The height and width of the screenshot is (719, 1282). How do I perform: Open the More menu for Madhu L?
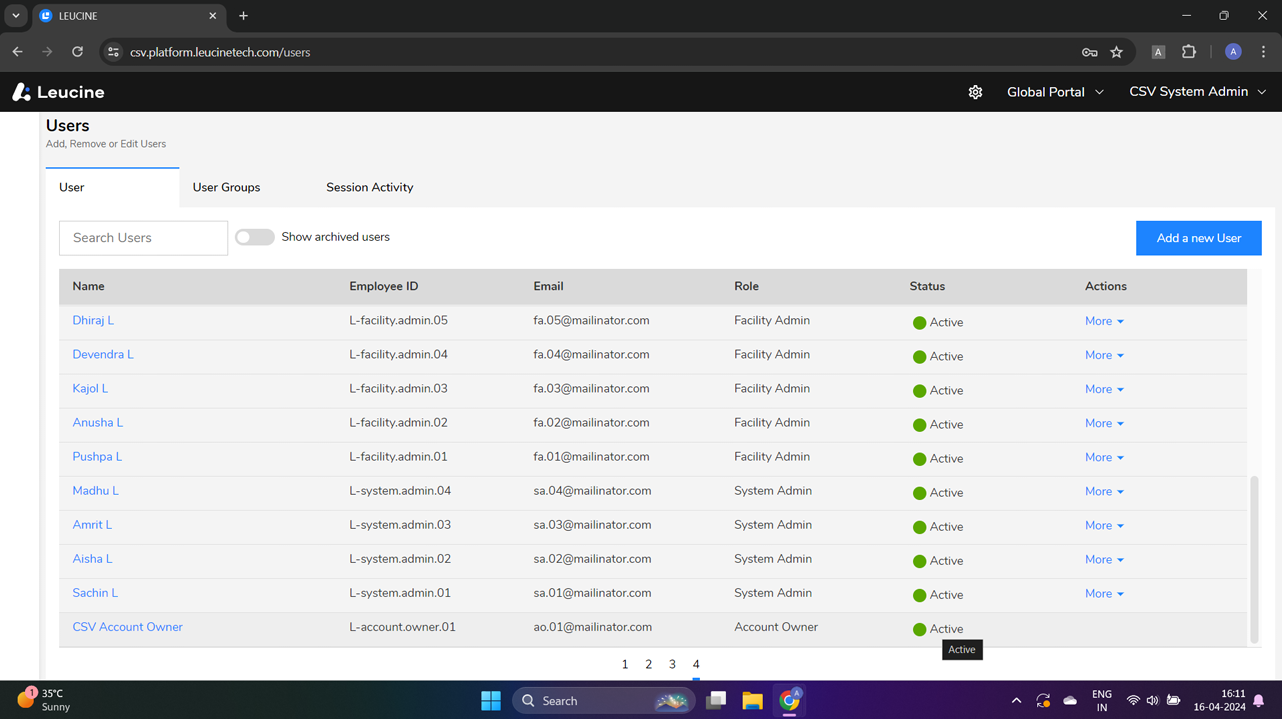[1104, 491]
